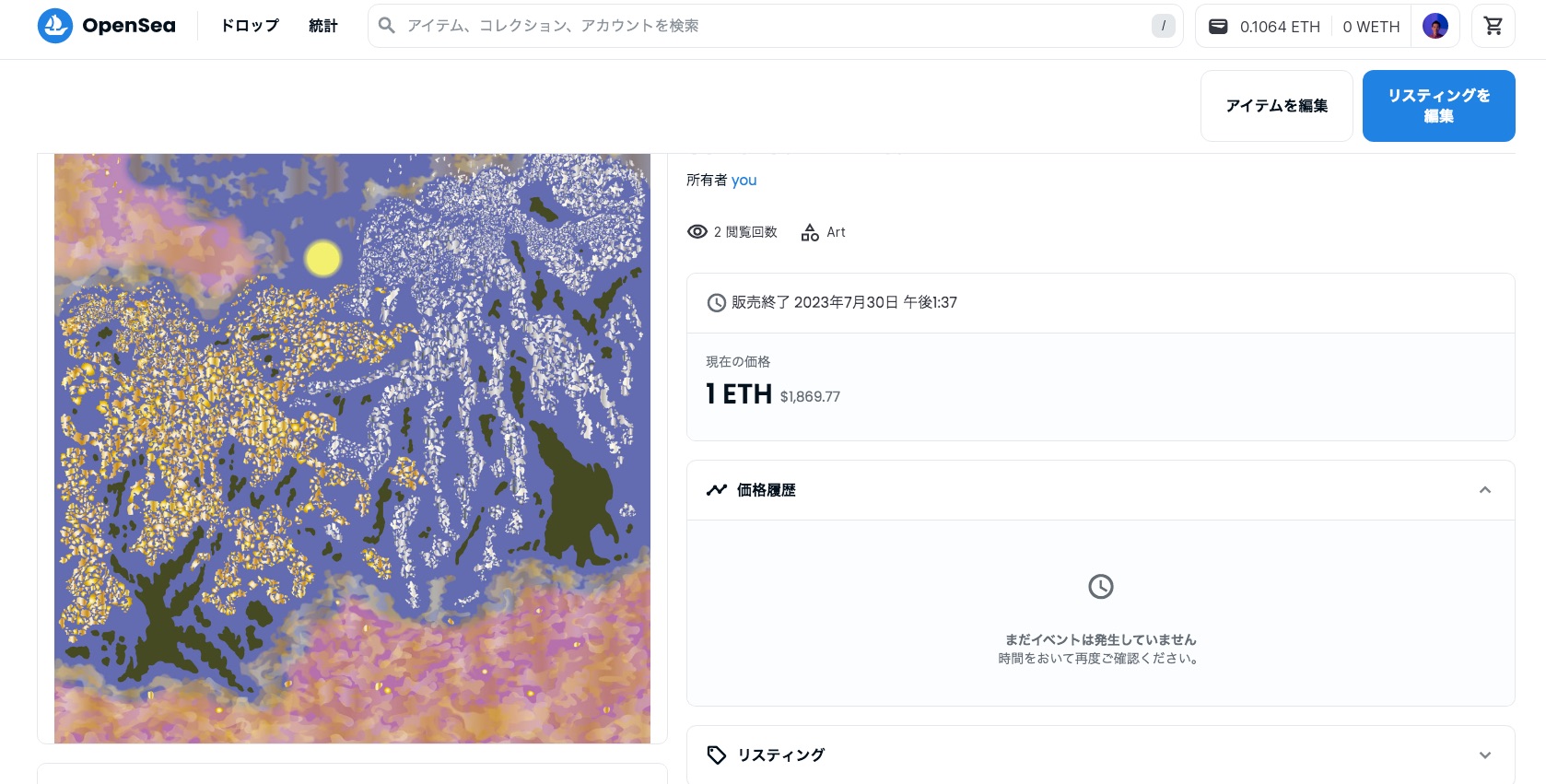Image resolution: width=1546 pixels, height=784 pixels.
Task: Click the sale end clock icon
Action: [716, 303]
